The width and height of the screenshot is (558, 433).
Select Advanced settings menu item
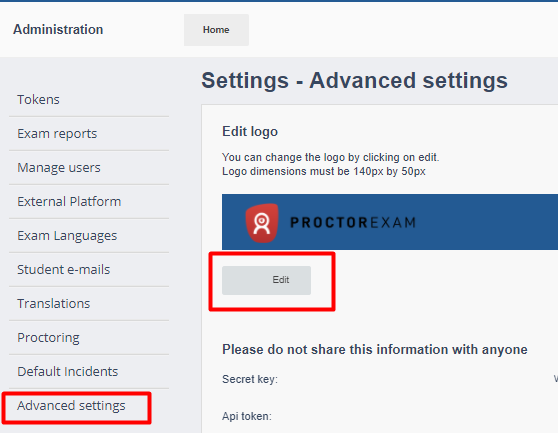(71, 406)
